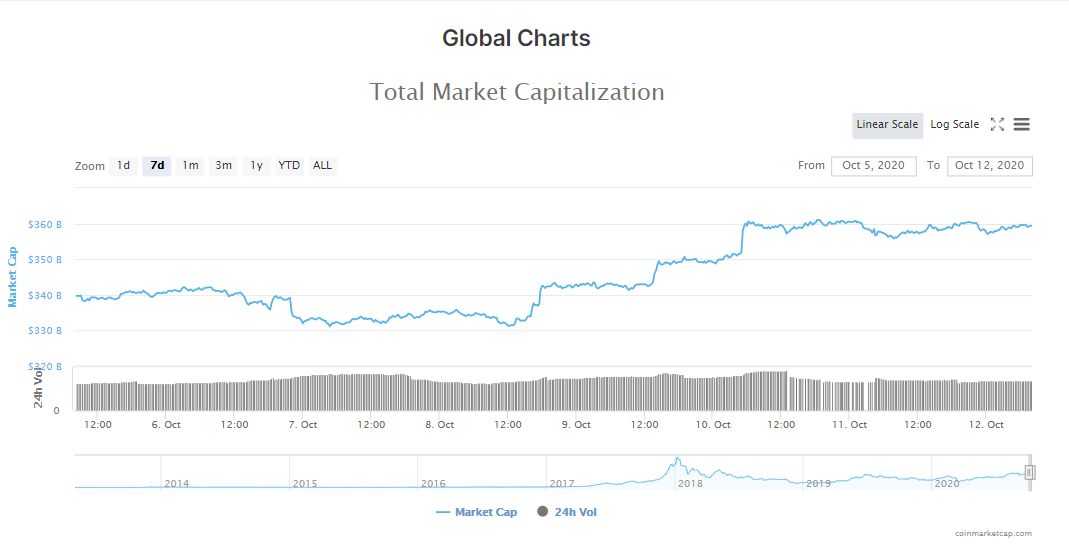This screenshot has height=553, width=1069.
Task: Set zoom range to 1d
Action: click(x=123, y=166)
